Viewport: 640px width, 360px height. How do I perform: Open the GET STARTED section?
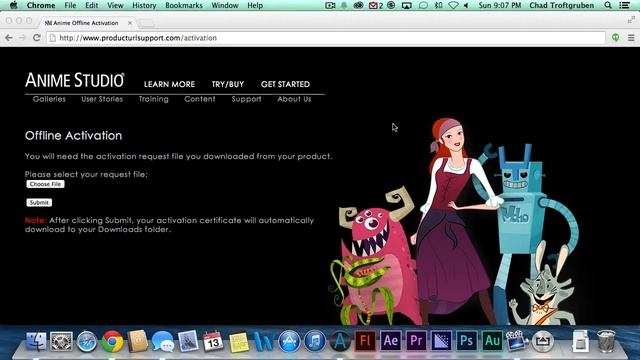pyautogui.click(x=285, y=84)
